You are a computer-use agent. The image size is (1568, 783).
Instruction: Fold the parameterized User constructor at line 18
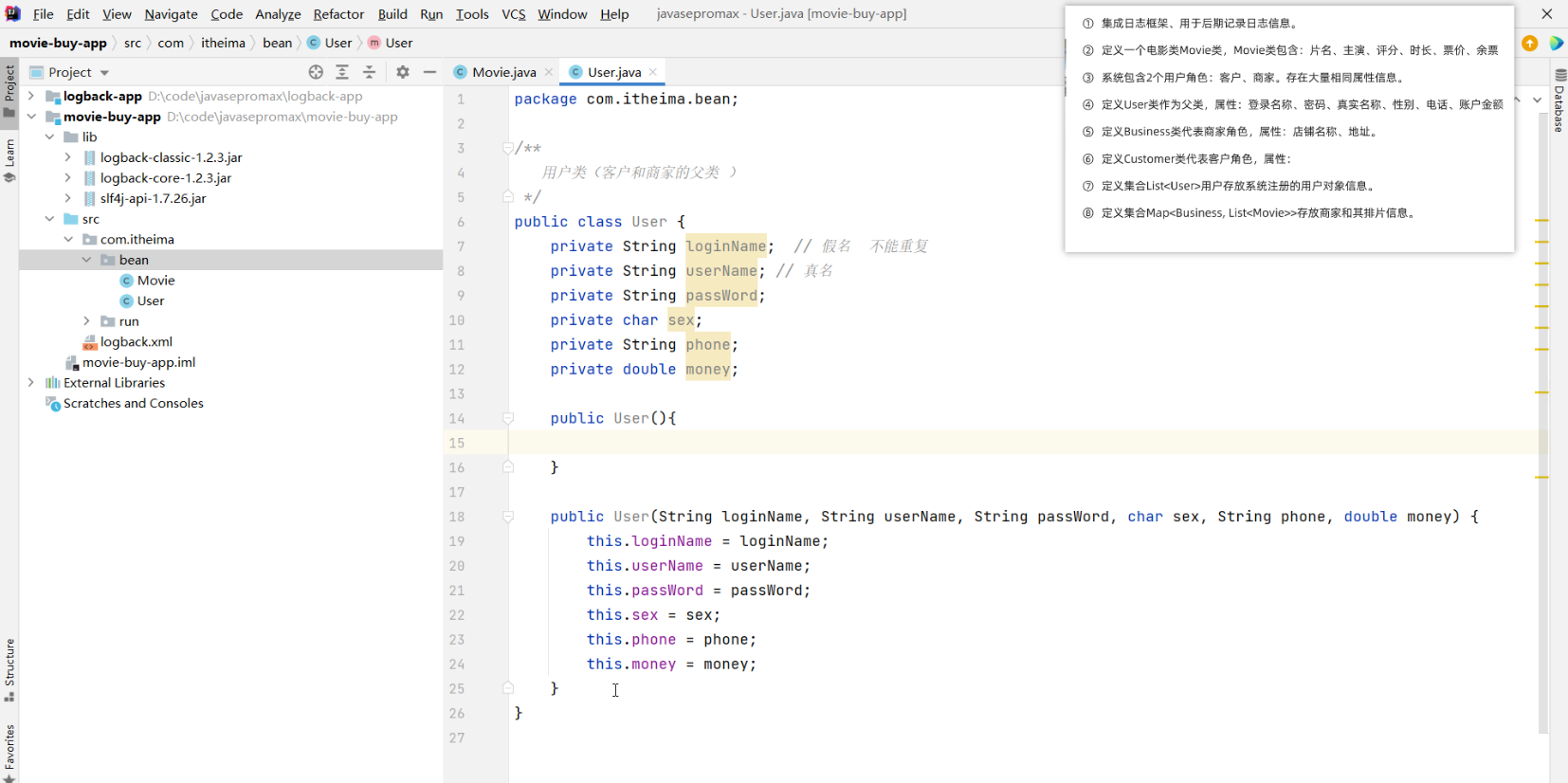coord(508,517)
